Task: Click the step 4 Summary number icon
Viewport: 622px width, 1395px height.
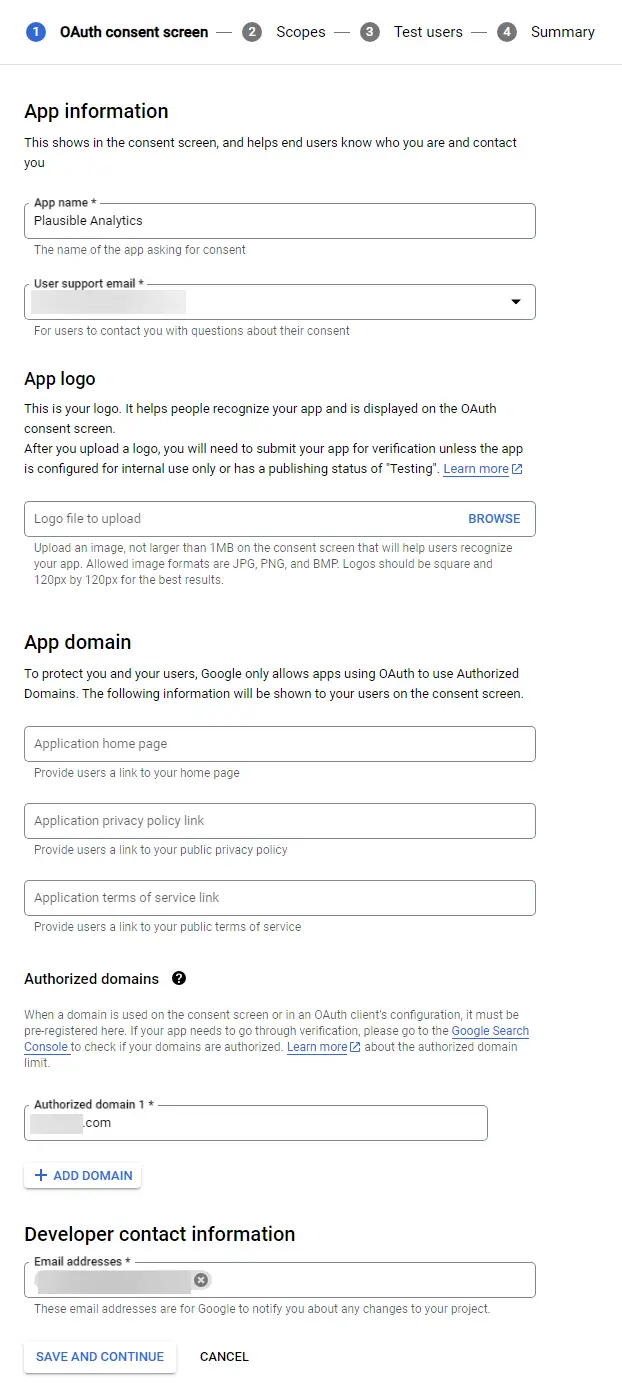Action: tap(507, 32)
